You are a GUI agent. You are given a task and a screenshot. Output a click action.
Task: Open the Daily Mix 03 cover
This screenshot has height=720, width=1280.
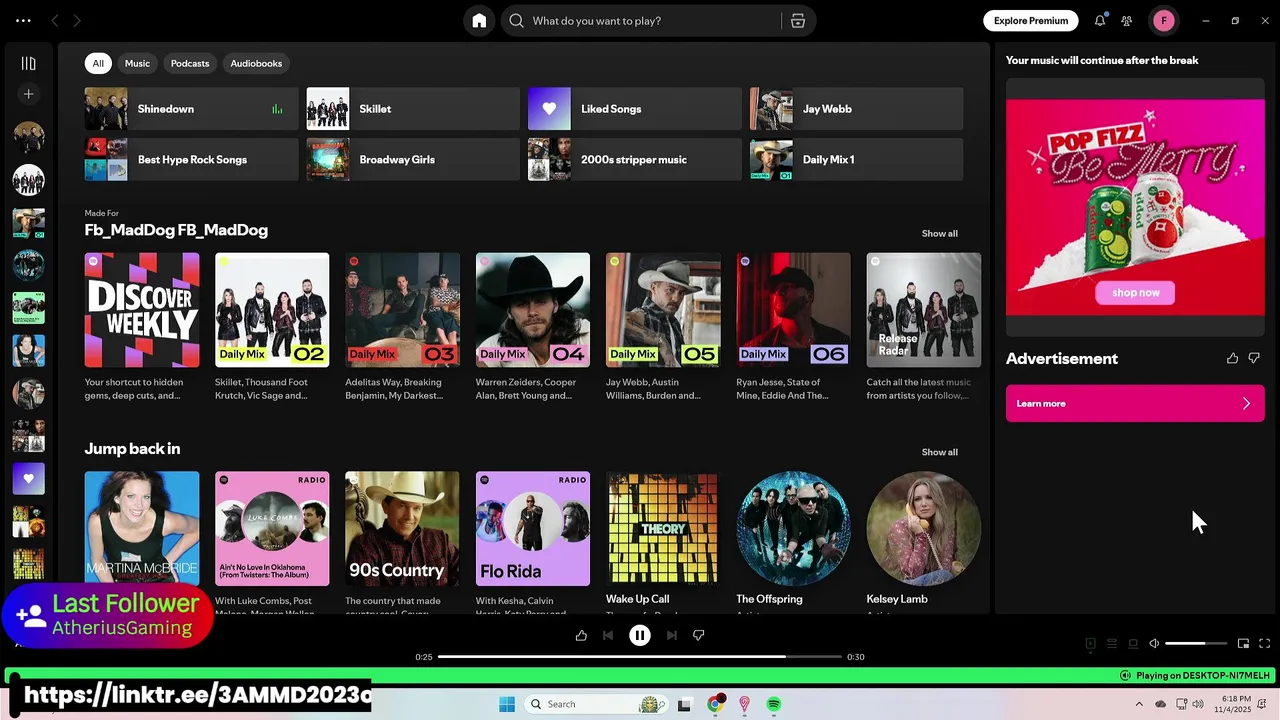click(x=402, y=310)
